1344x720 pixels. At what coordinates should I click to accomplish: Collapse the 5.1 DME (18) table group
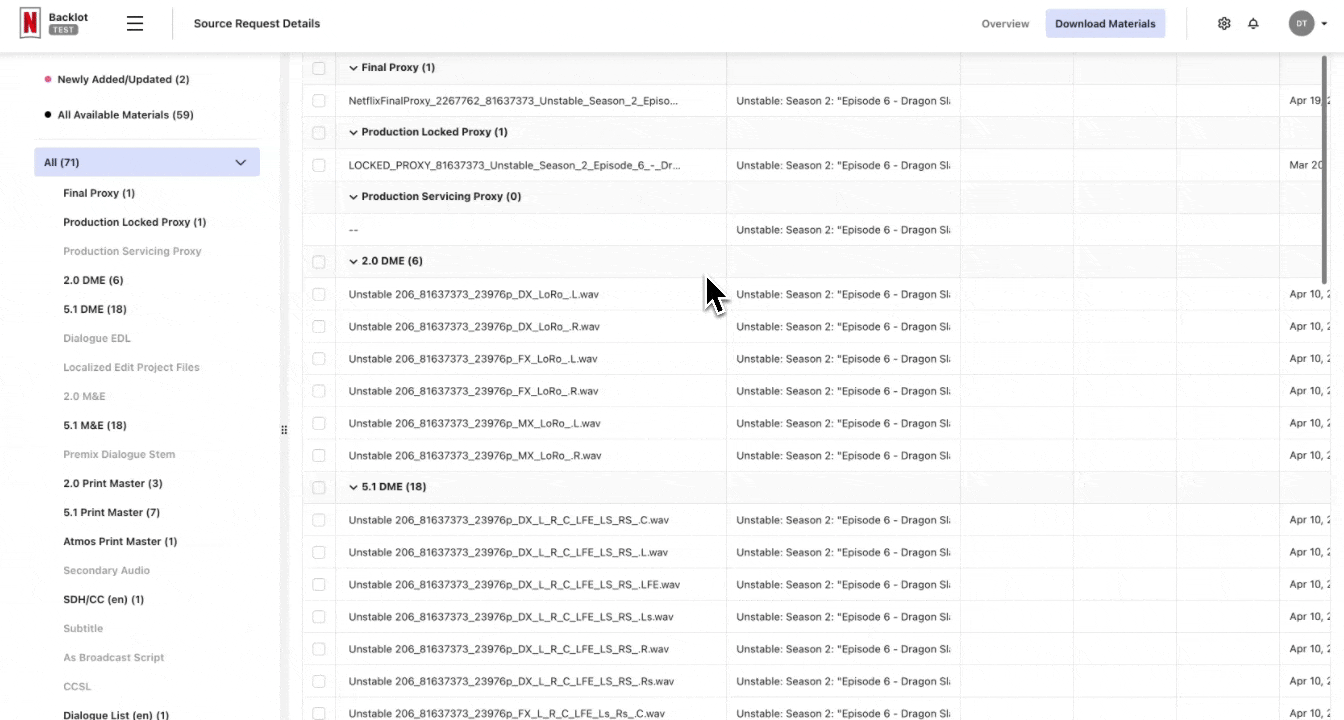tap(353, 487)
